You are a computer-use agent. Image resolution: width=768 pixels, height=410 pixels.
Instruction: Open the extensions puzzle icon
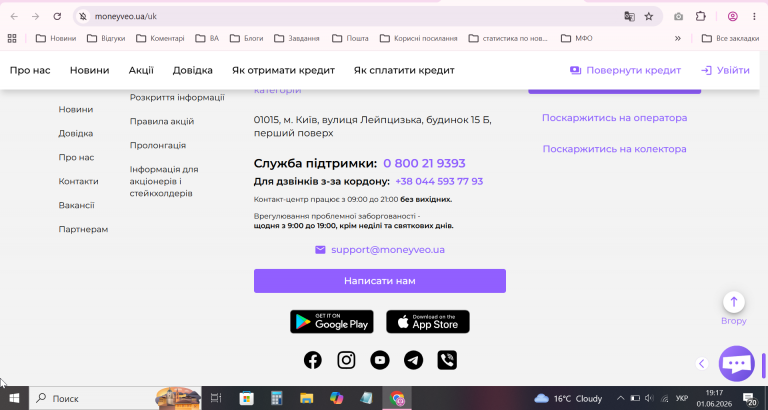point(701,16)
